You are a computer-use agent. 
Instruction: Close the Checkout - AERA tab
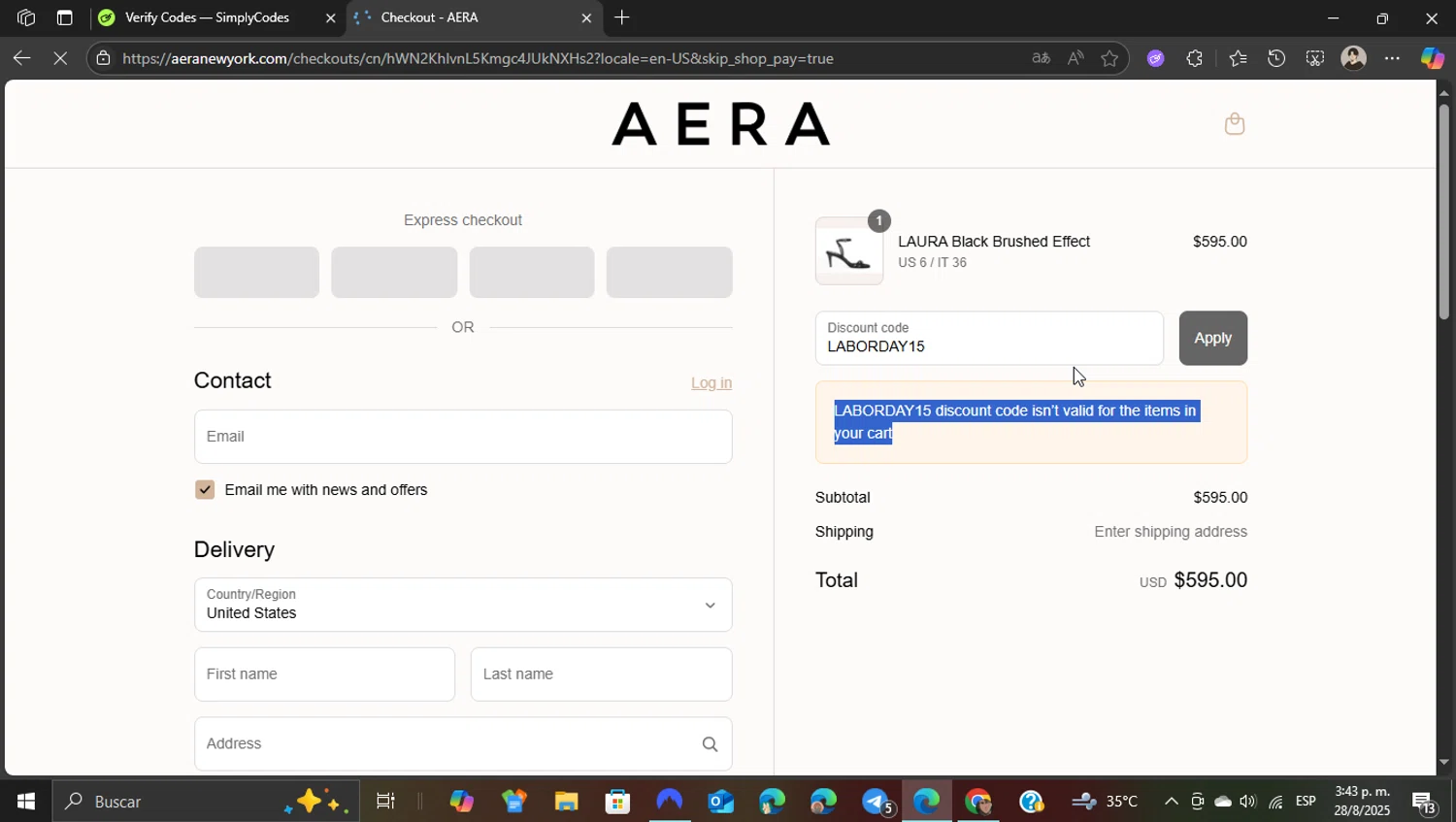click(x=586, y=17)
